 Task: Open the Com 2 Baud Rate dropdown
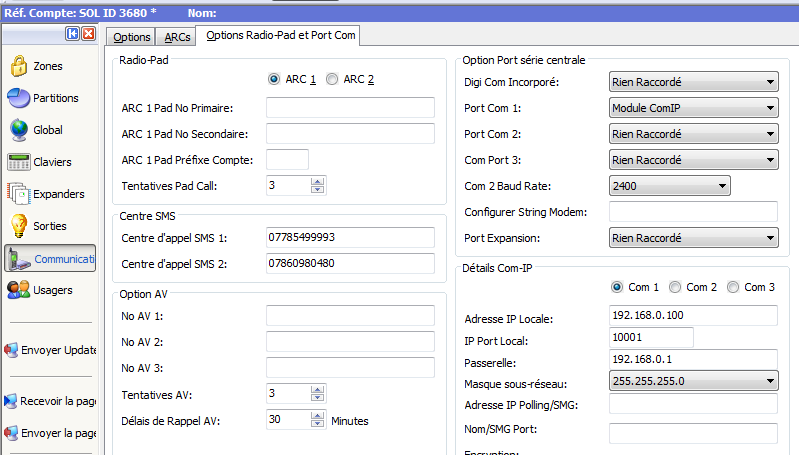pos(722,186)
